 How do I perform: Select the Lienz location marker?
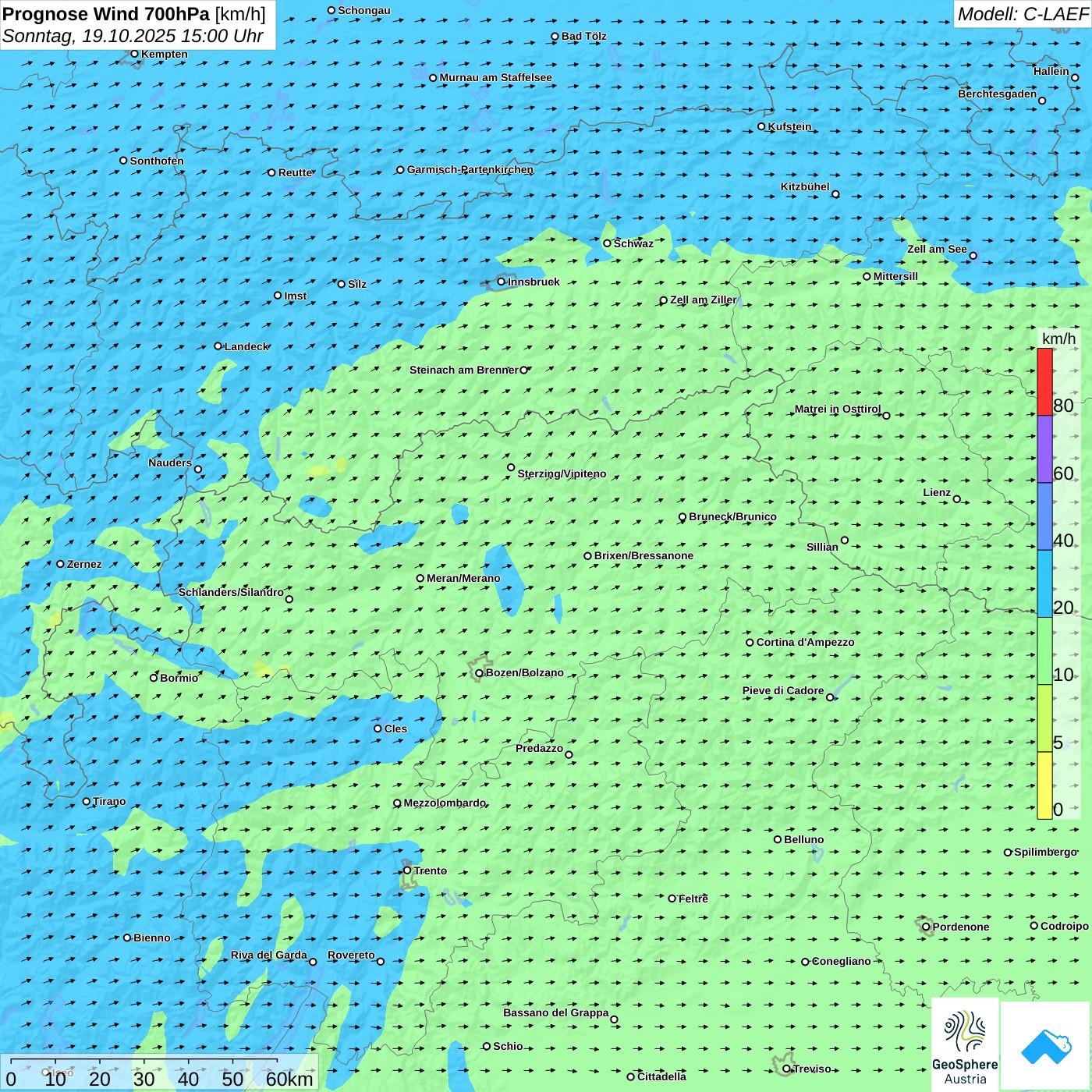click(957, 499)
